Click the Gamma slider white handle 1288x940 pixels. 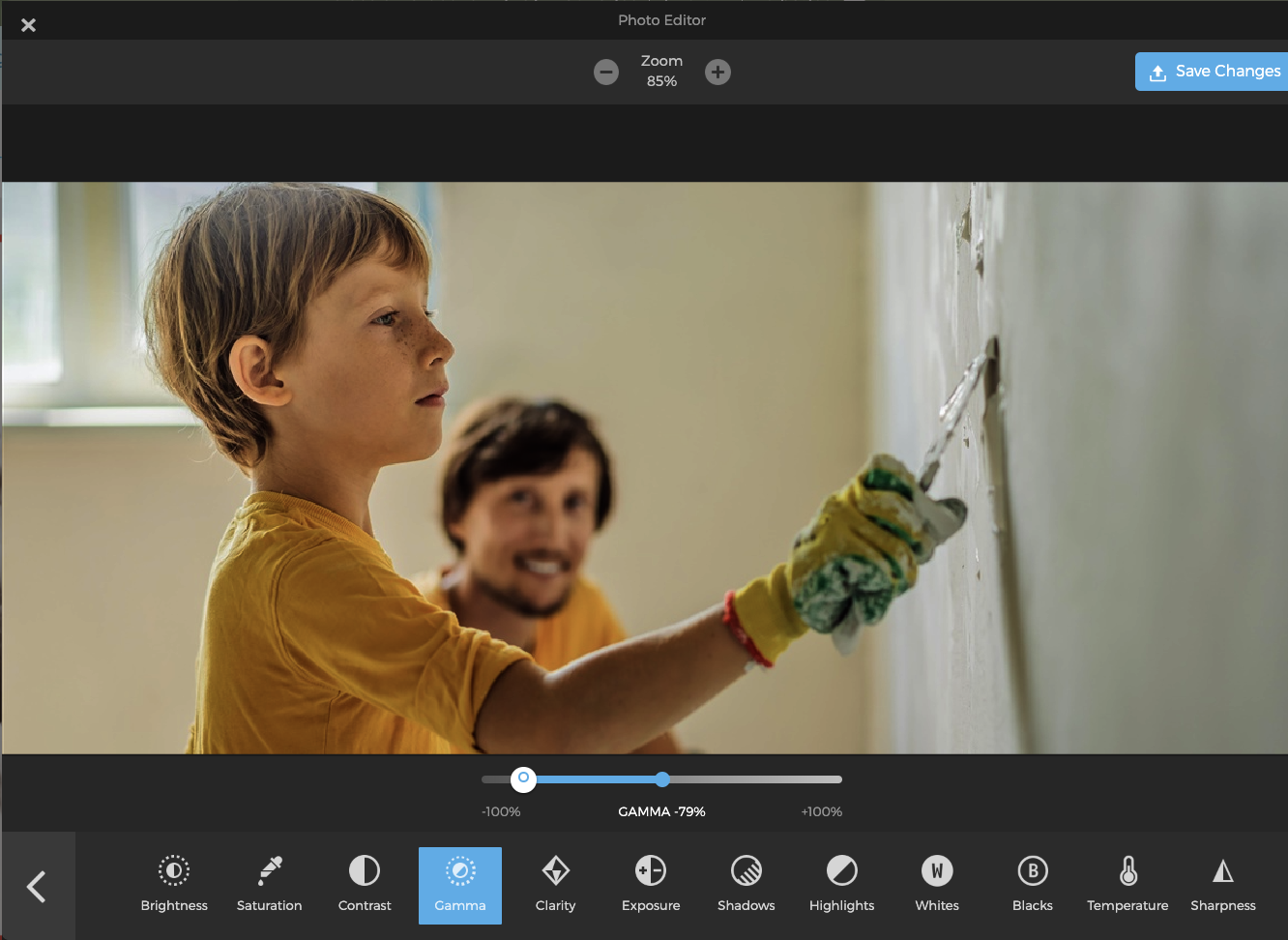[523, 778]
